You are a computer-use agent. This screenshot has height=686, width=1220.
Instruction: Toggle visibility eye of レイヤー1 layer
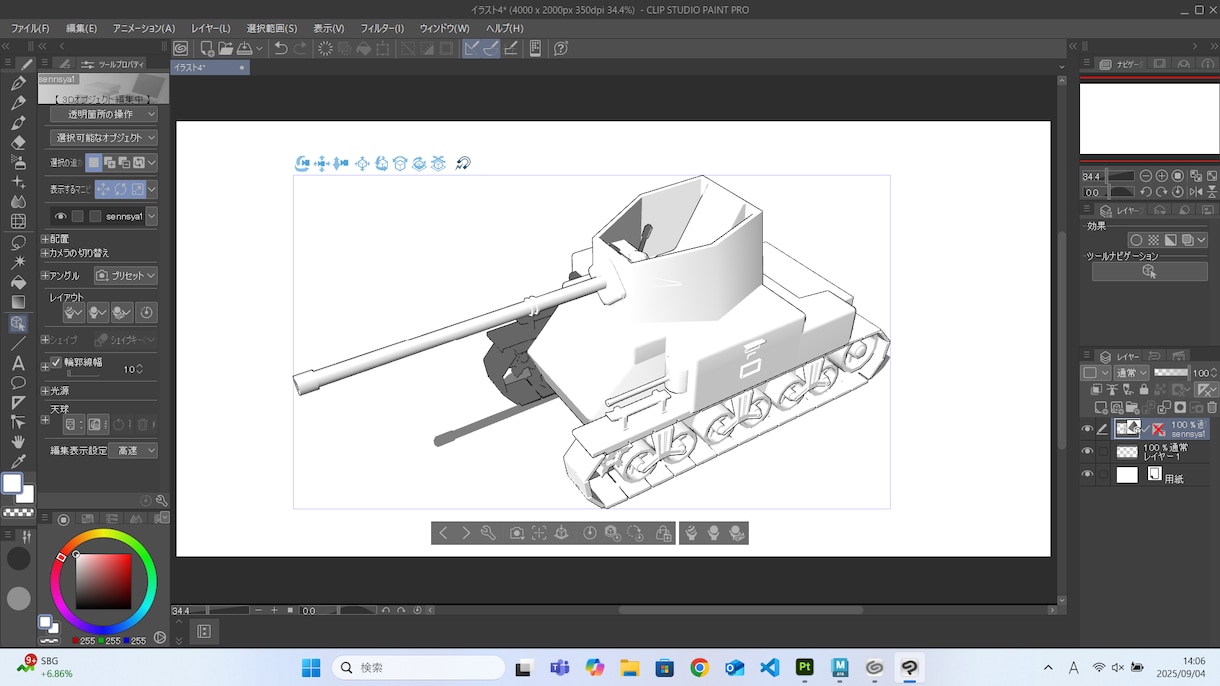pos(1087,452)
